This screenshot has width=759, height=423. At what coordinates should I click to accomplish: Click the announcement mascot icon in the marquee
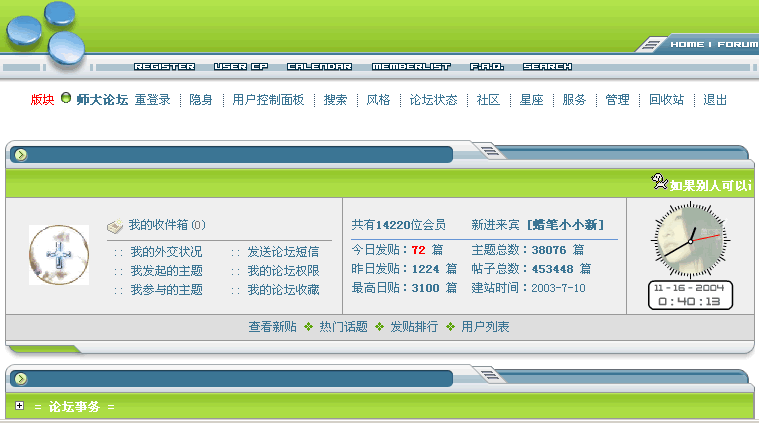tap(659, 181)
